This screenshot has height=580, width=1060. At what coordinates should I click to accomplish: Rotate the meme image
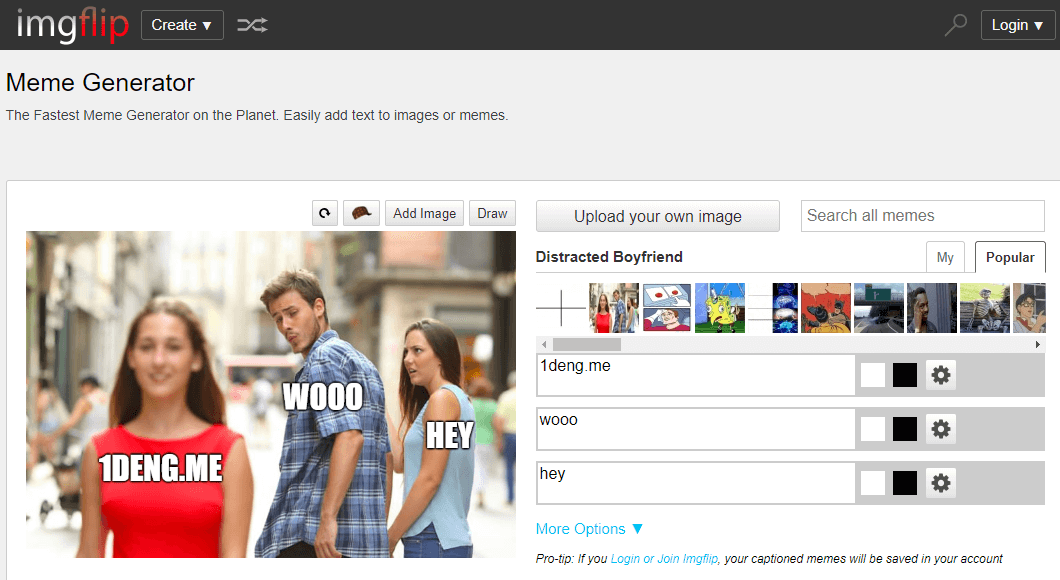click(x=324, y=213)
